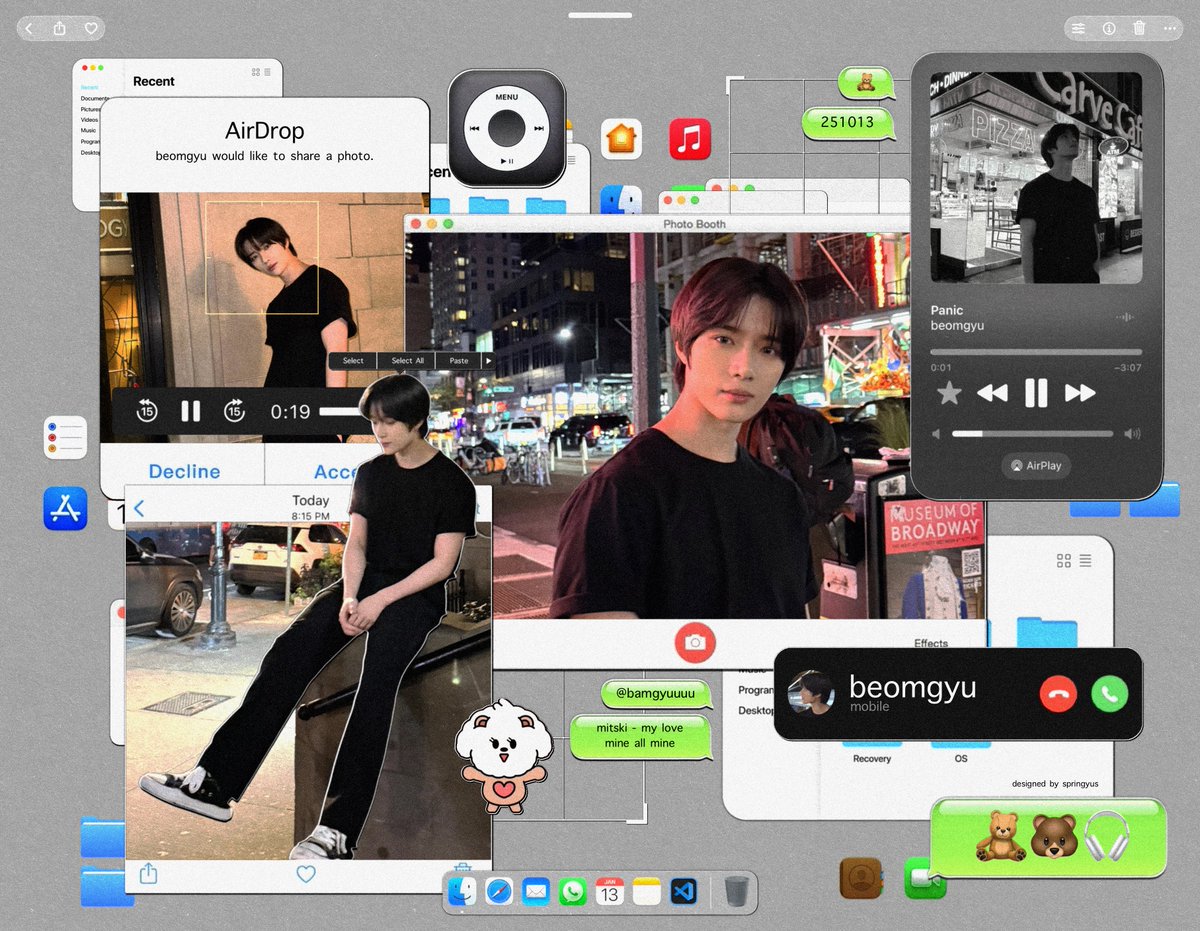The image size is (1200, 931).
Task: Open the ellipsis more menu in the top-right toolbar
Action: (1171, 29)
